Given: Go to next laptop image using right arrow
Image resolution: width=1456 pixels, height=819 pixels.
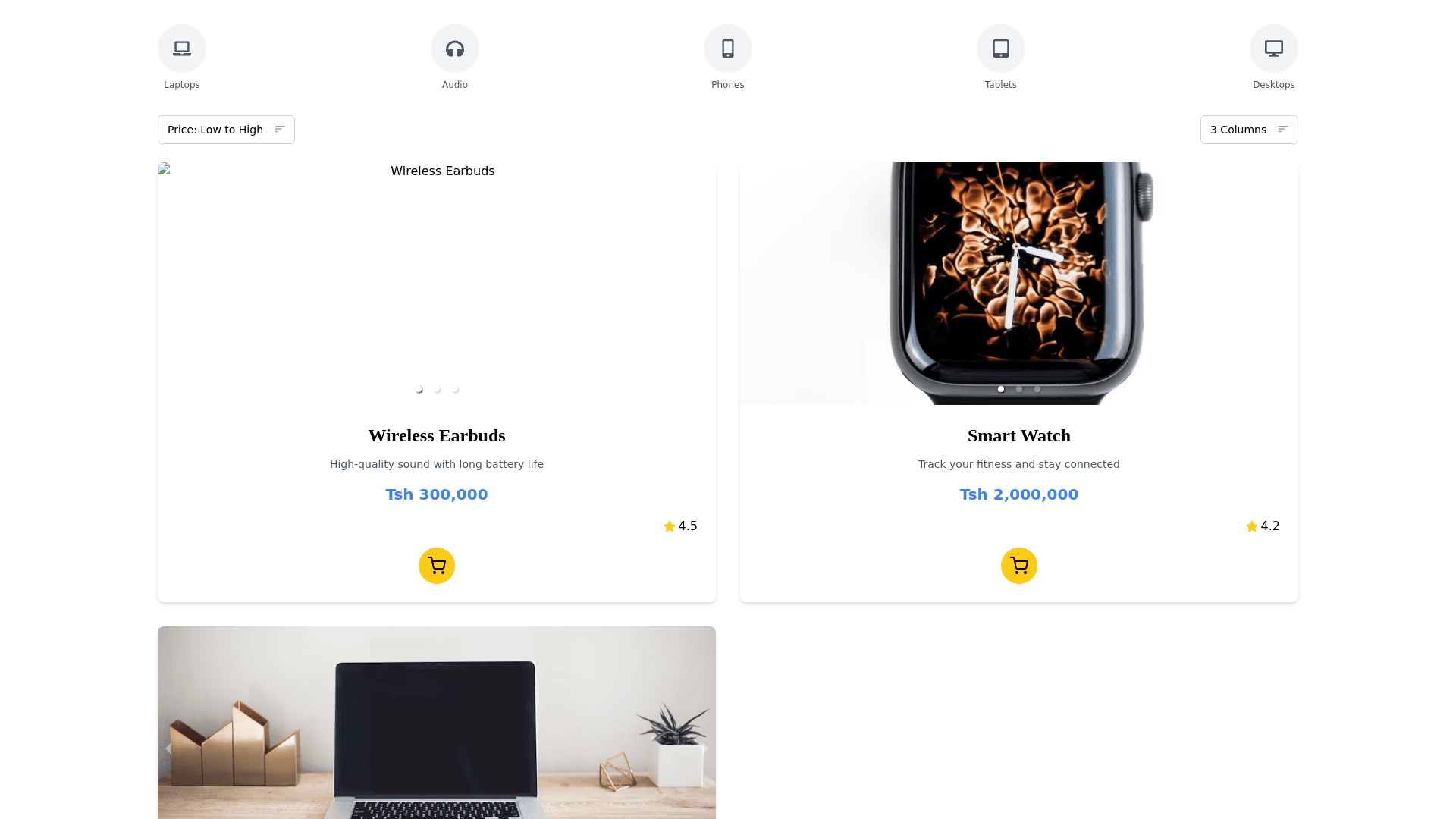Looking at the screenshot, I should (704, 748).
